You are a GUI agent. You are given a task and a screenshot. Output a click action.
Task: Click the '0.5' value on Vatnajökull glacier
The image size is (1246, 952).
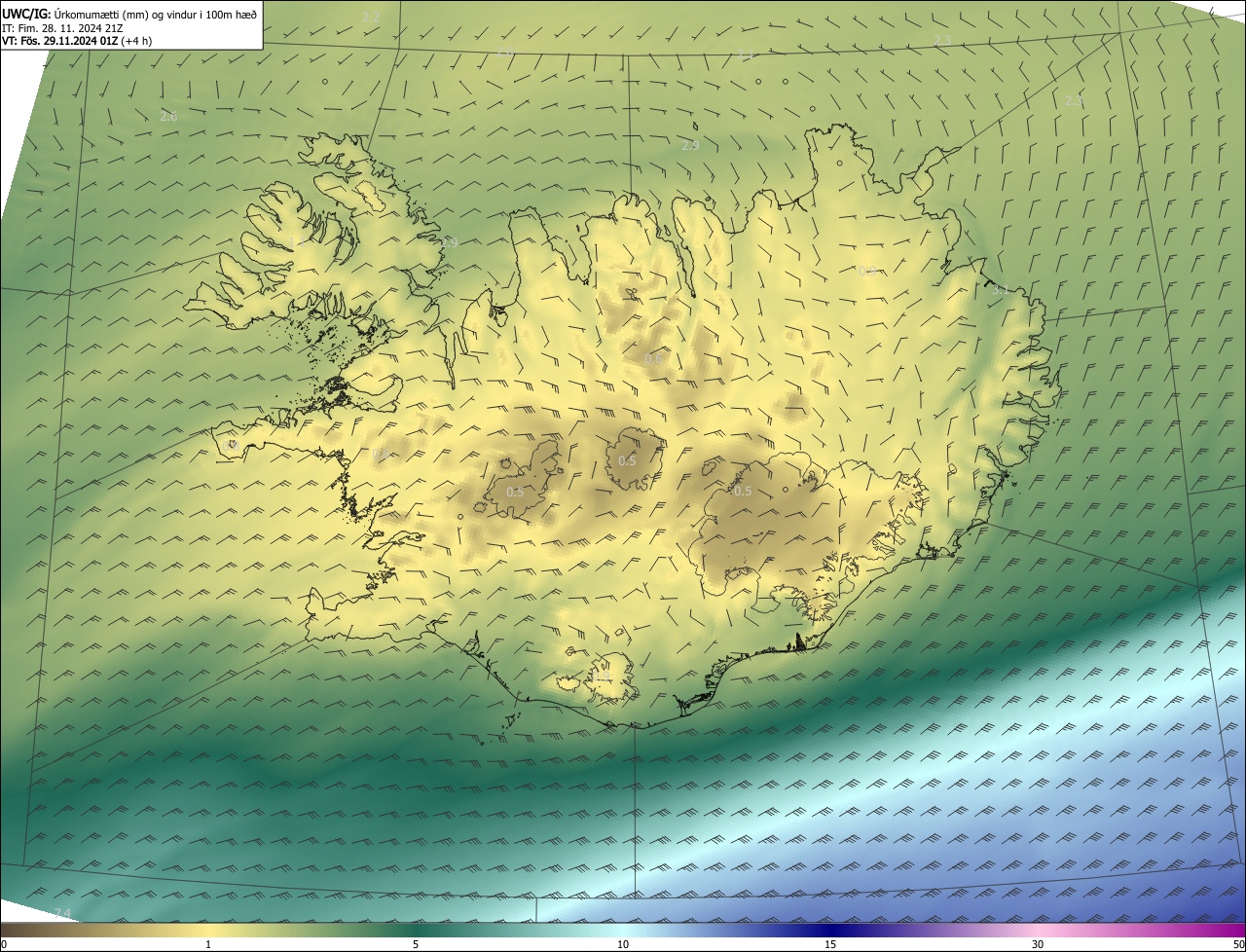coord(743,492)
